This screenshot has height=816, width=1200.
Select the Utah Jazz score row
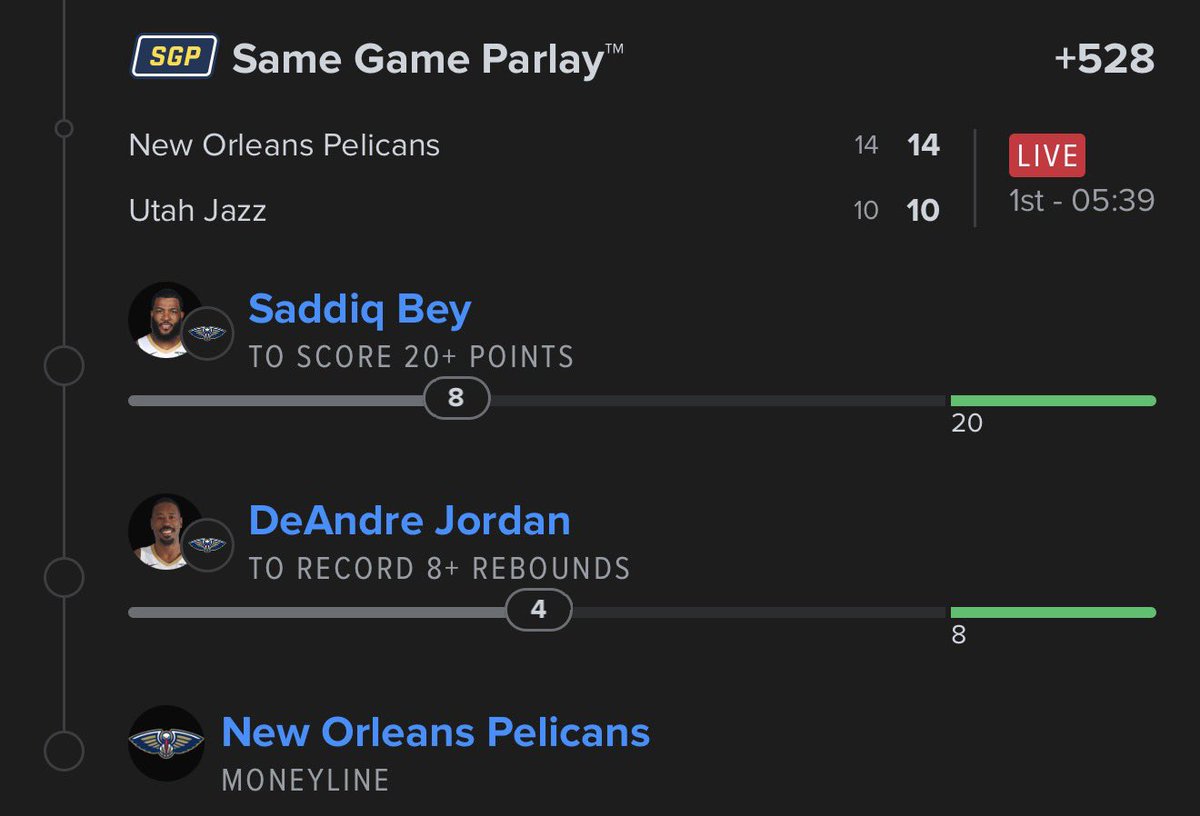(535, 210)
